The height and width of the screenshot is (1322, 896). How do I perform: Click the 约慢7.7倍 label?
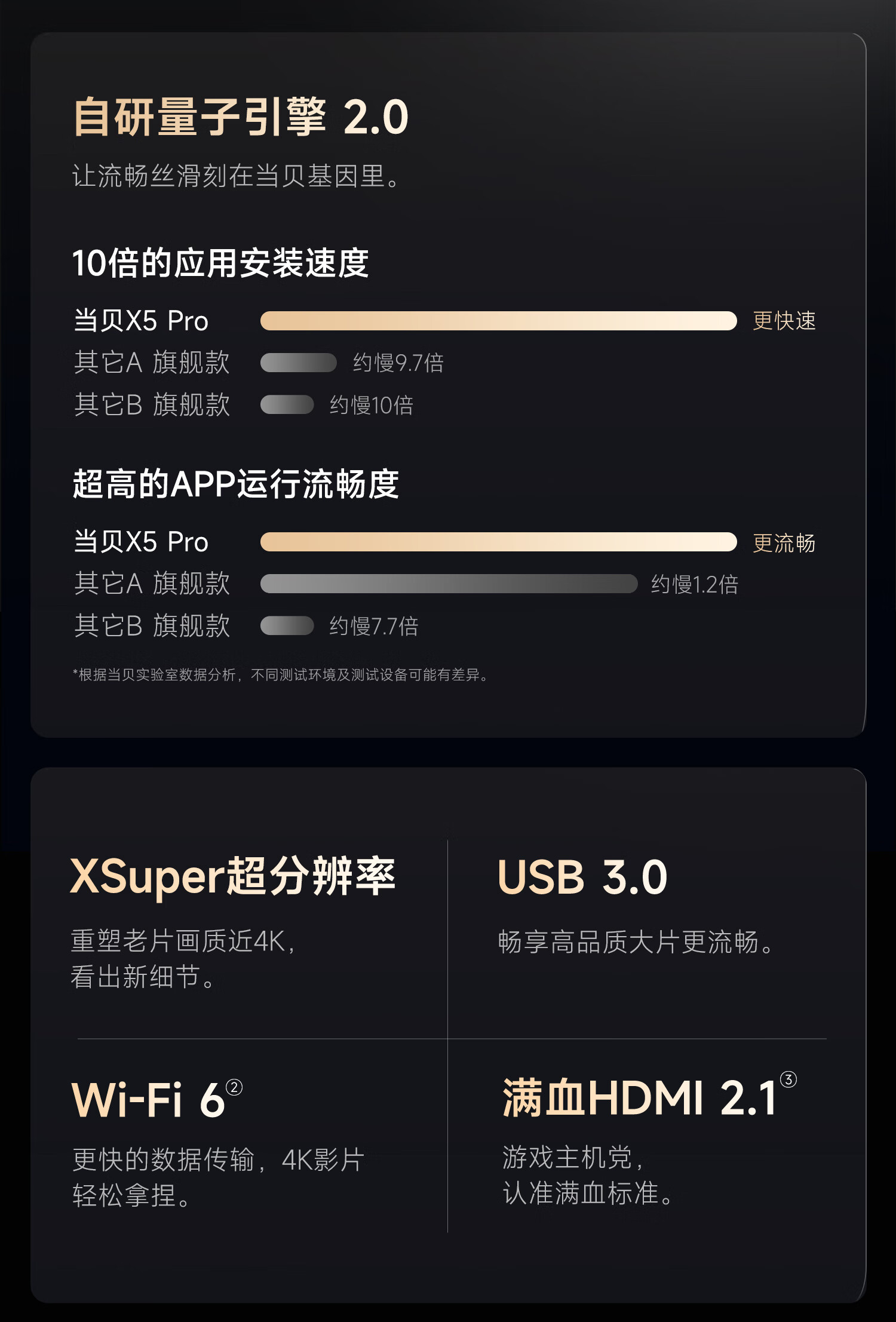[374, 626]
